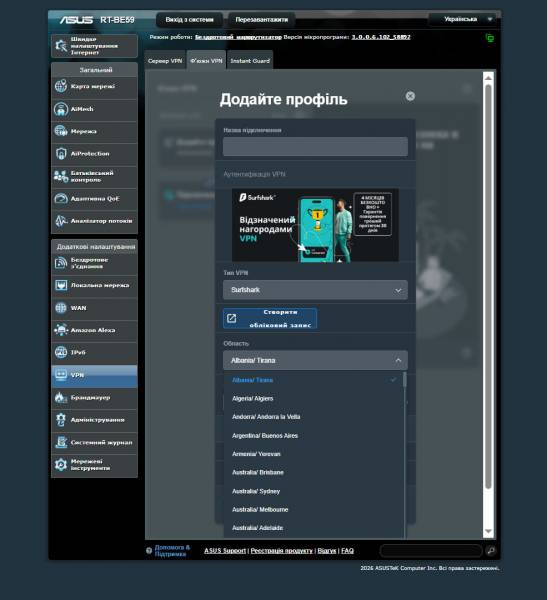Click the page scrollbar down arrow
Image resolution: width=547 pixels, height=600 pixels.
488,531
